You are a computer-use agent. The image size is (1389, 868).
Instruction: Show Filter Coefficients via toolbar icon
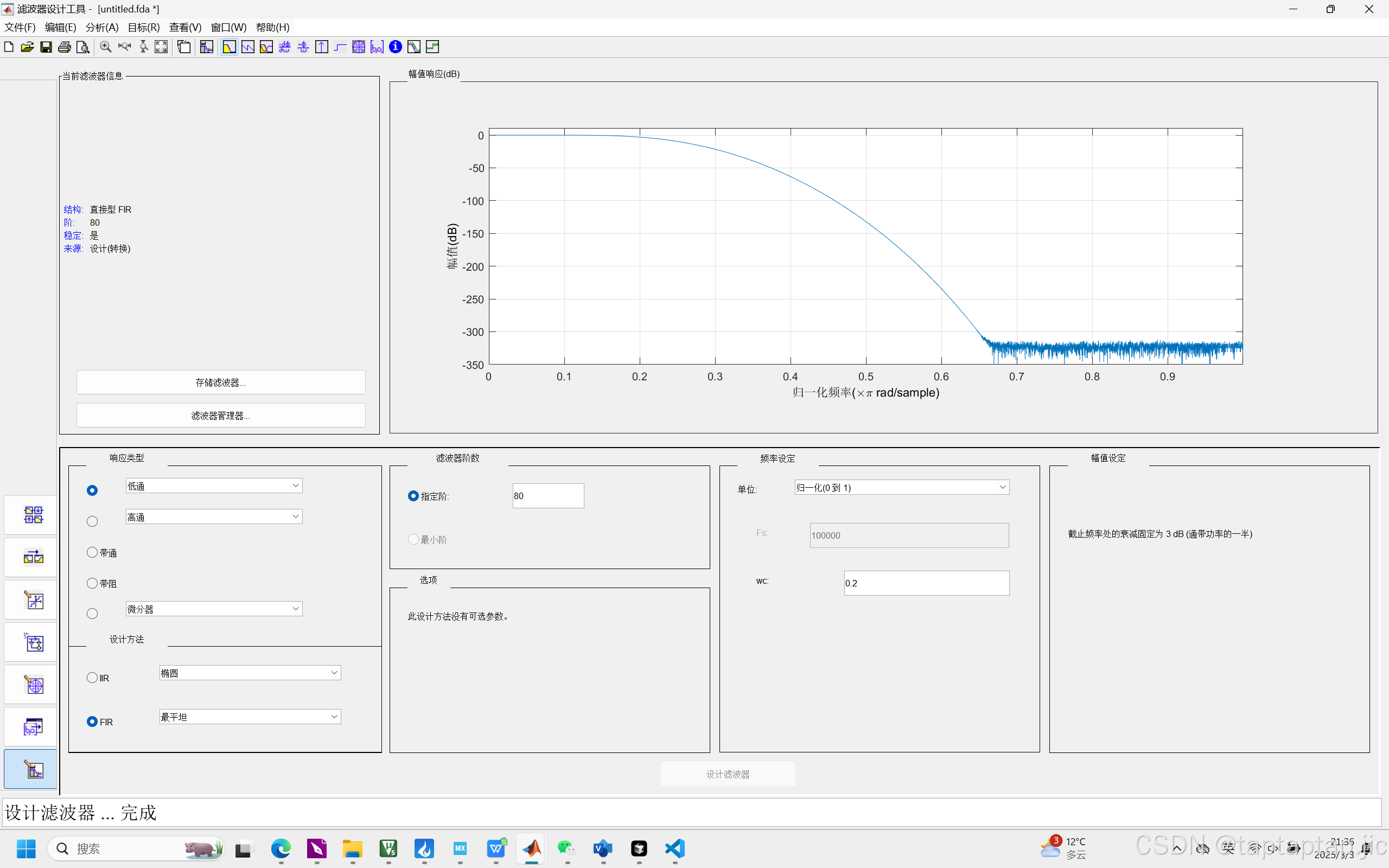[x=377, y=47]
